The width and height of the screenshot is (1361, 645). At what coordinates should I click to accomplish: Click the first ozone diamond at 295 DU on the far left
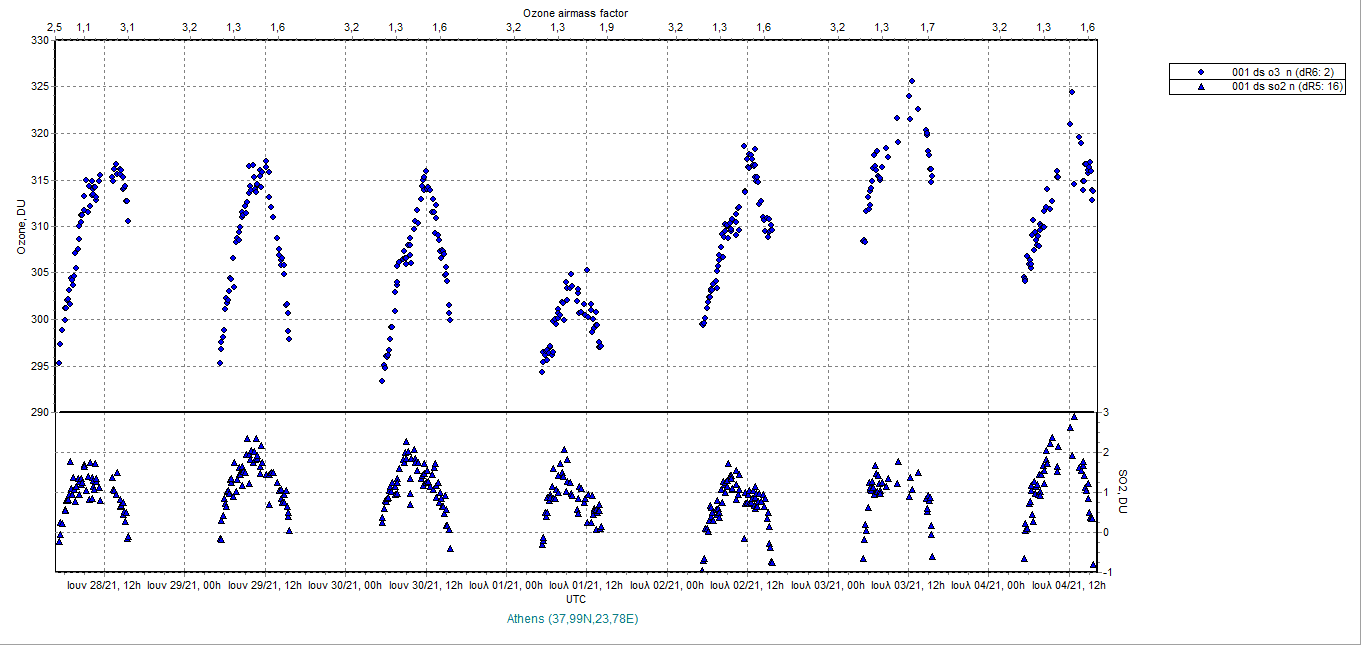pos(59,363)
